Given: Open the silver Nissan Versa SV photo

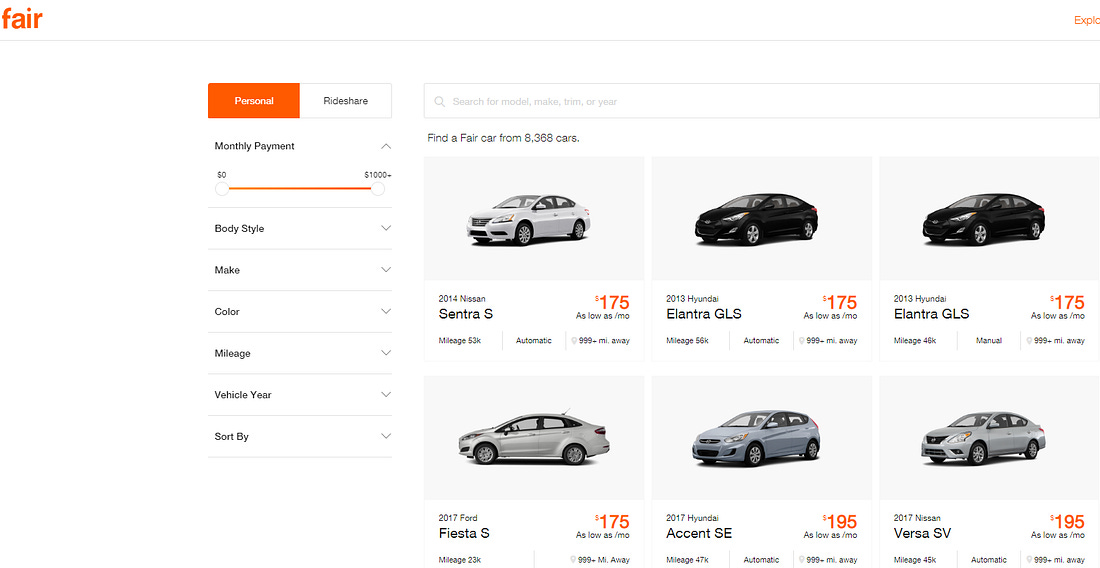Looking at the screenshot, I should click(984, 438).
